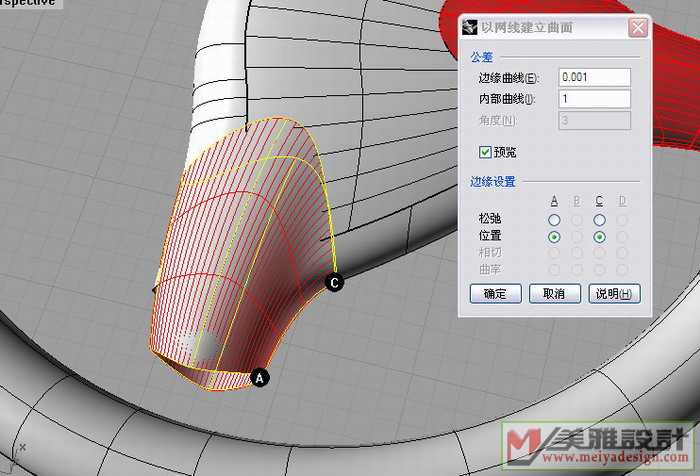Open the Perspective viewport title menu
Image resolution: width=700 pixels, height=476 pixels.
click(27, 4)
